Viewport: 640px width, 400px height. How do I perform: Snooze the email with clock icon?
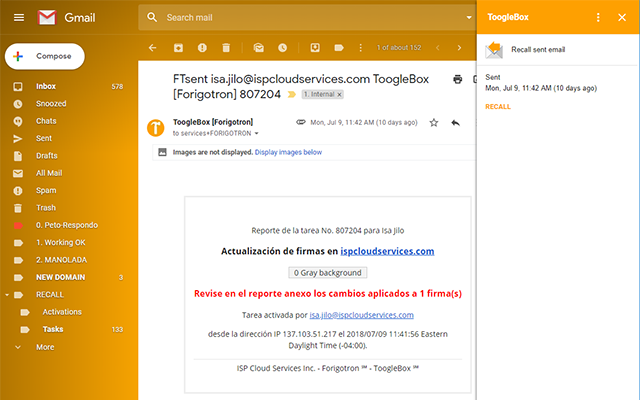(282, 48)
